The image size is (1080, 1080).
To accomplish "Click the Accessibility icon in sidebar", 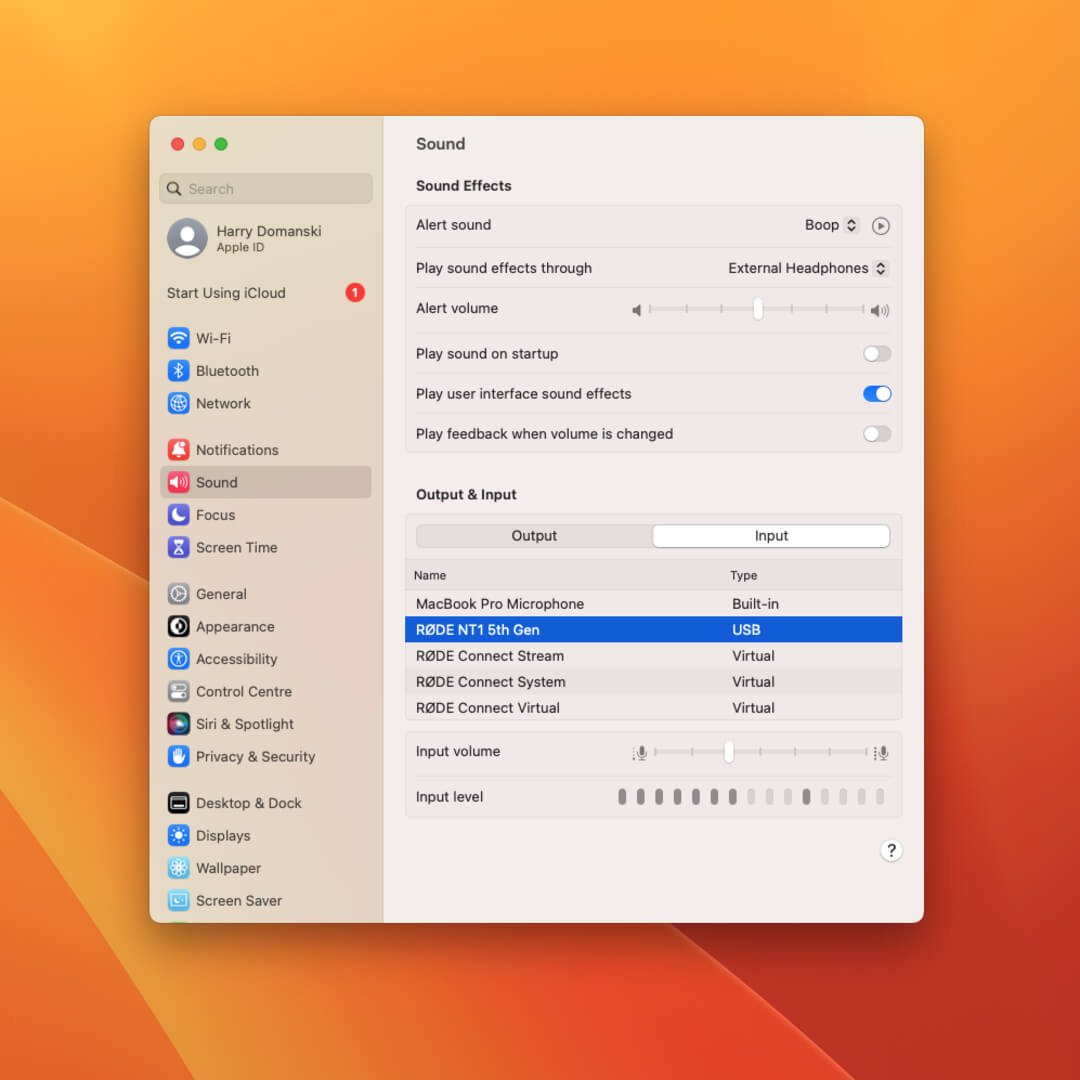I will pos(178,659).
